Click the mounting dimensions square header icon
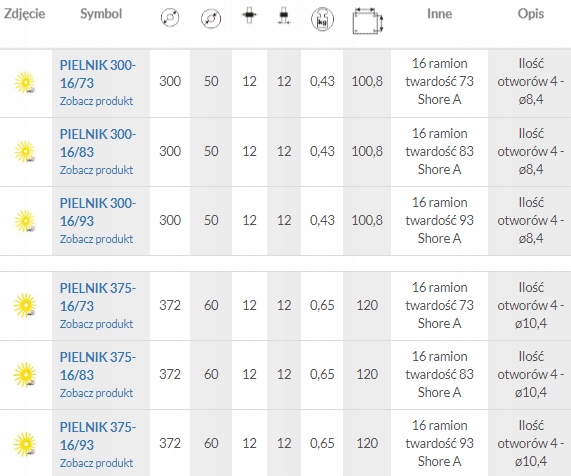The height and width of the screenshot is (476, 571). point(368,21)
